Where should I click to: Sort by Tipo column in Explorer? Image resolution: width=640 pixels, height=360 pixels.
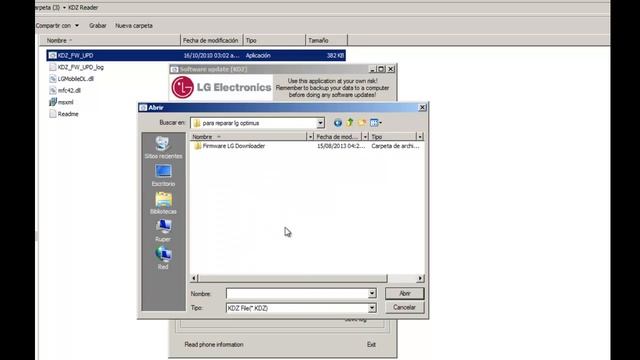coord(274,40)
